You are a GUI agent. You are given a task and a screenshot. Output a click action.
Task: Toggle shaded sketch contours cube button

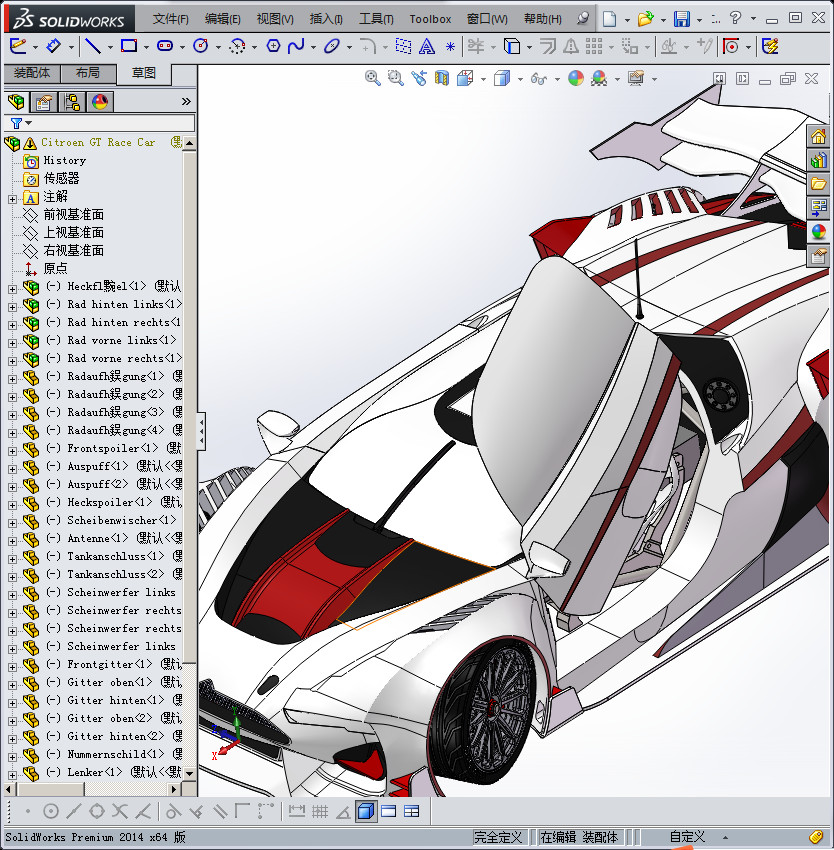click(x=366, y=811)
